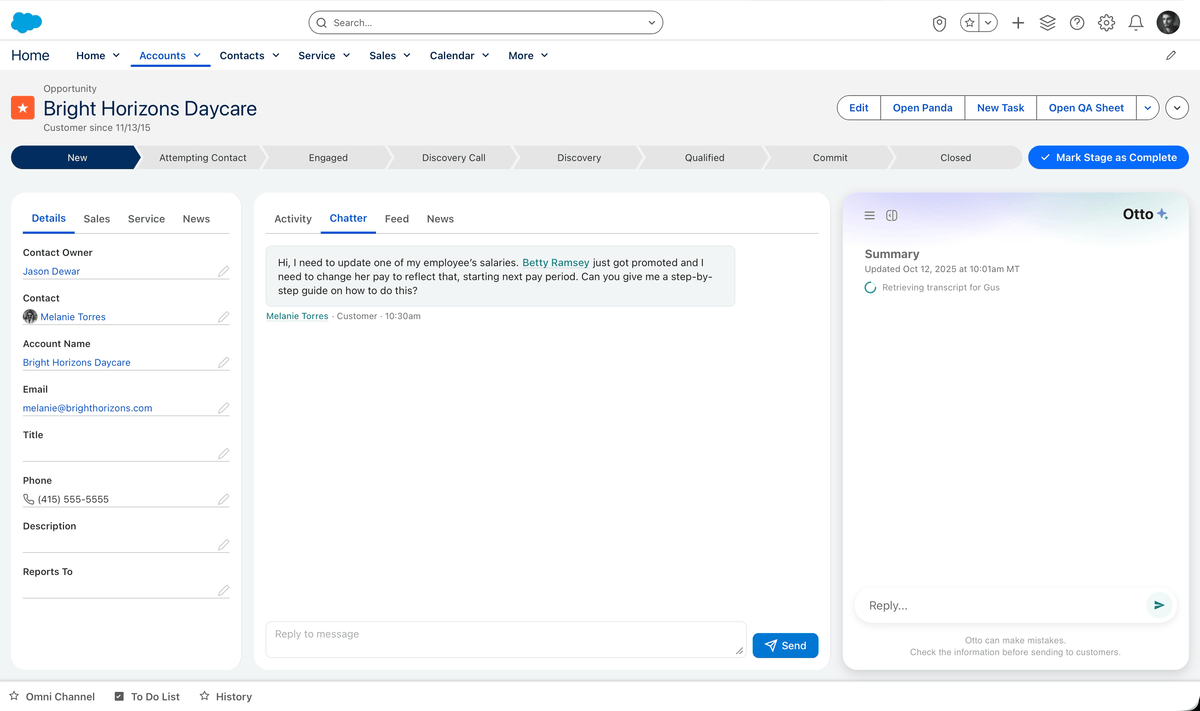Click the orange Opportunity star icon
This screenshot has width=1200, height=711.
pyautogui.click(x=23, y=107)
